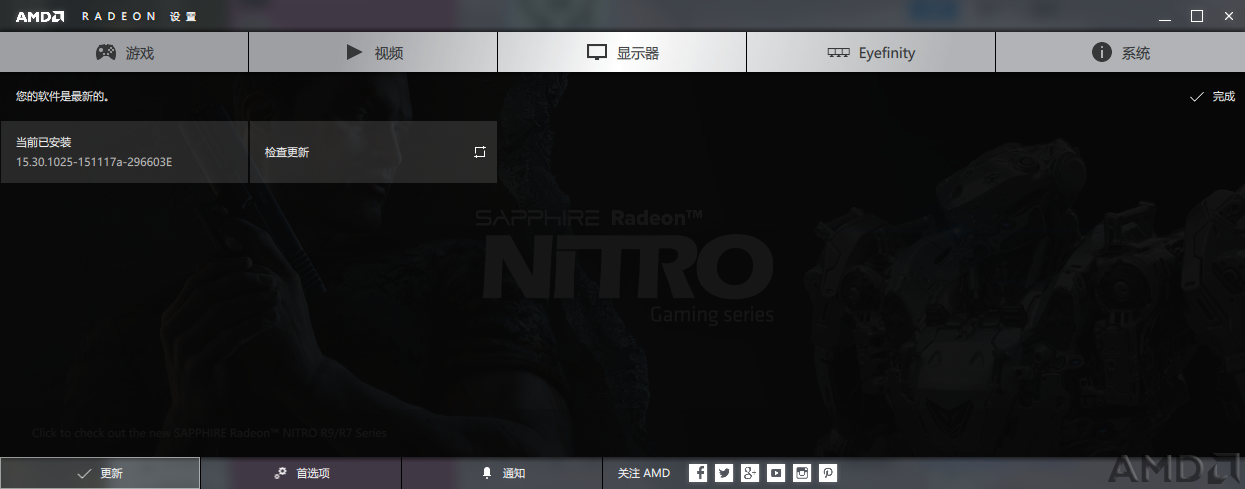Open AMD Facebook page icon

pyautogui.click(x=698, y=473)
